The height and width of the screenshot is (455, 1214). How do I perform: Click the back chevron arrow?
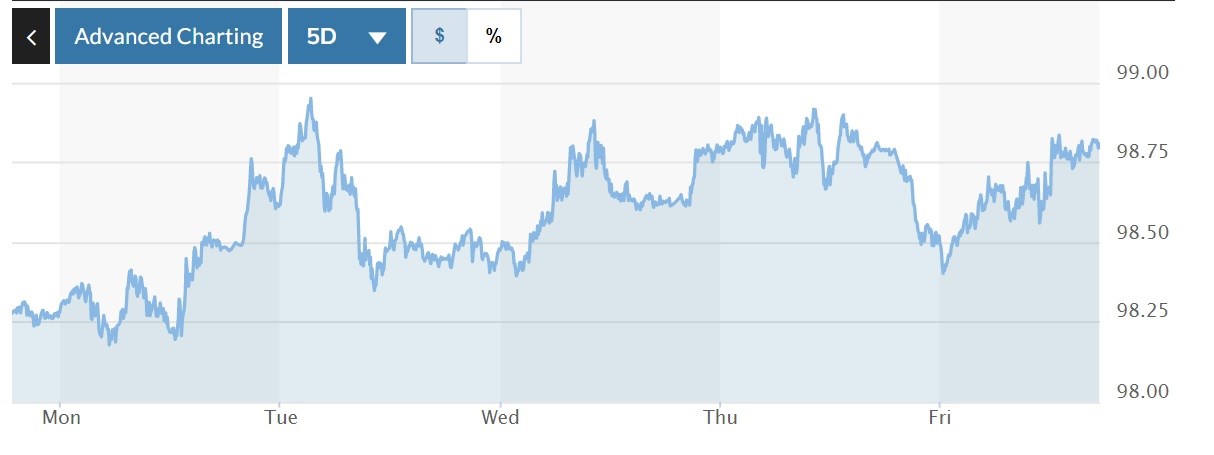[31, 37]
